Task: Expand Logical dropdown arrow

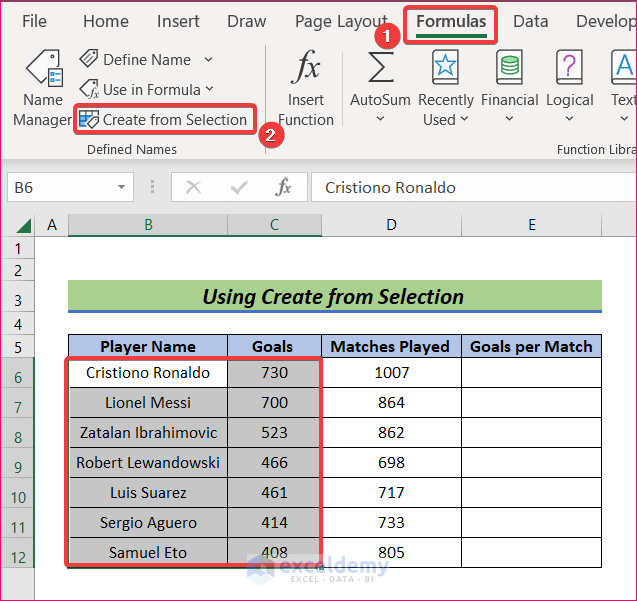Action: pos(569,119)
